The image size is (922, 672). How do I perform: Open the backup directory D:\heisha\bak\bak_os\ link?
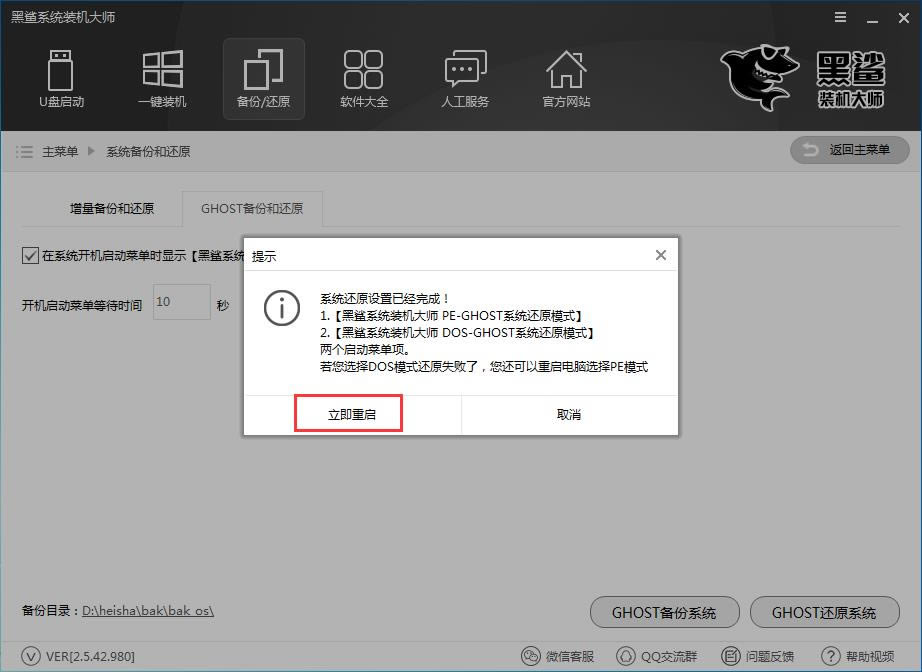click(x=148, y=611)
